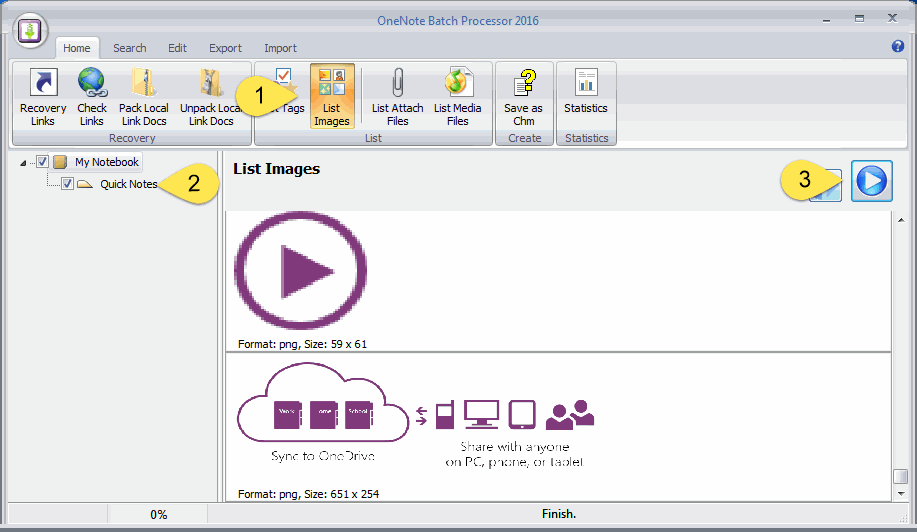917x532 pixels.
Task: Click Save as Chm
Action: (x=523, y=96)
